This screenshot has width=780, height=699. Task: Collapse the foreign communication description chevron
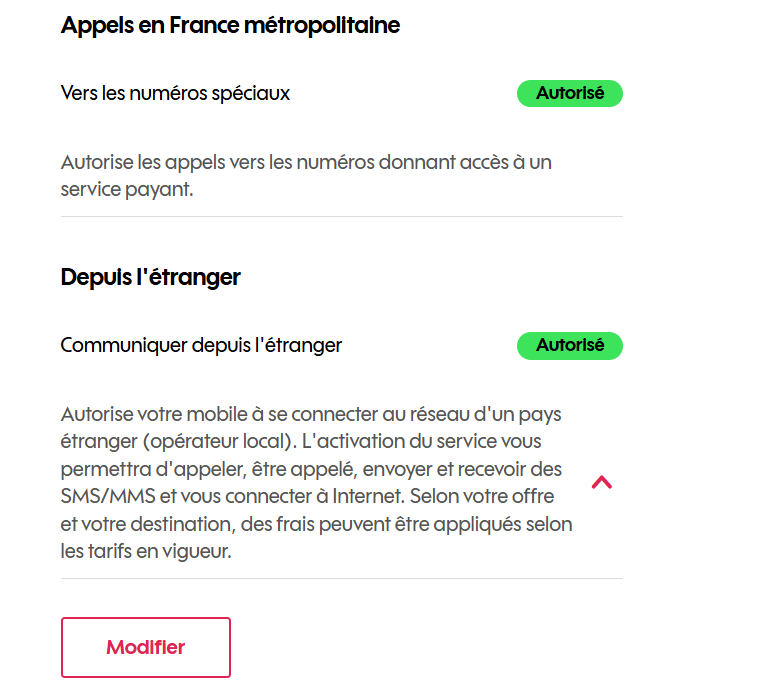pos(601,482)
